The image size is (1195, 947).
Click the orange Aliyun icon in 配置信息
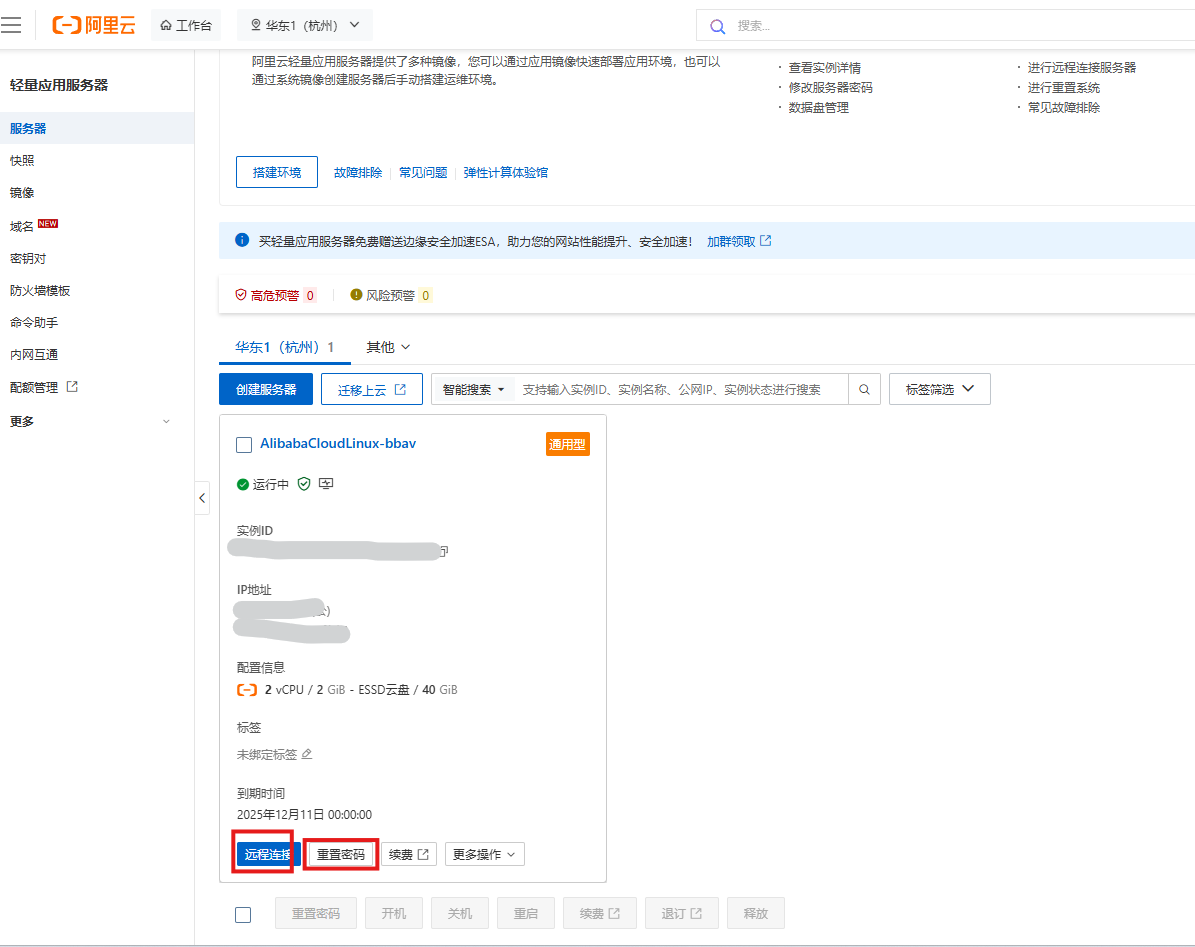(247, 689)
